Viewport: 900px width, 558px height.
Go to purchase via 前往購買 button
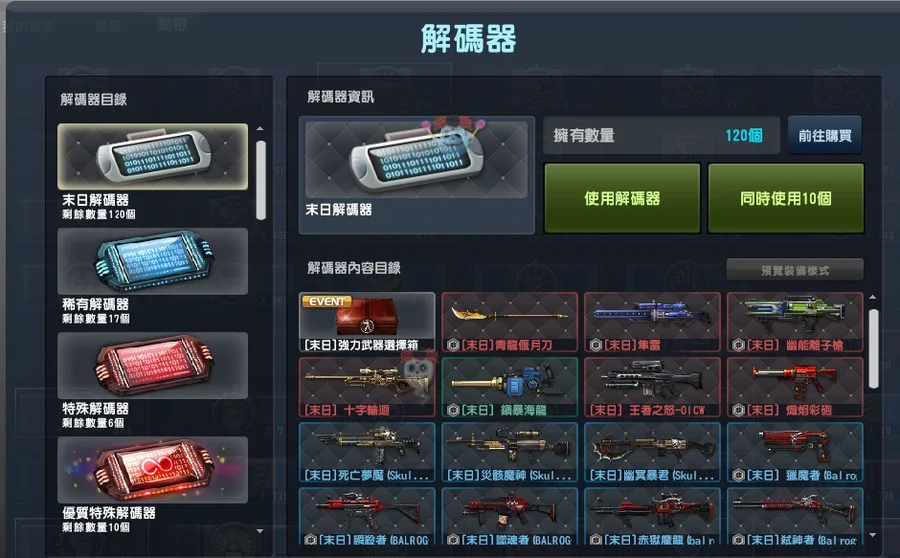[825, 135]
